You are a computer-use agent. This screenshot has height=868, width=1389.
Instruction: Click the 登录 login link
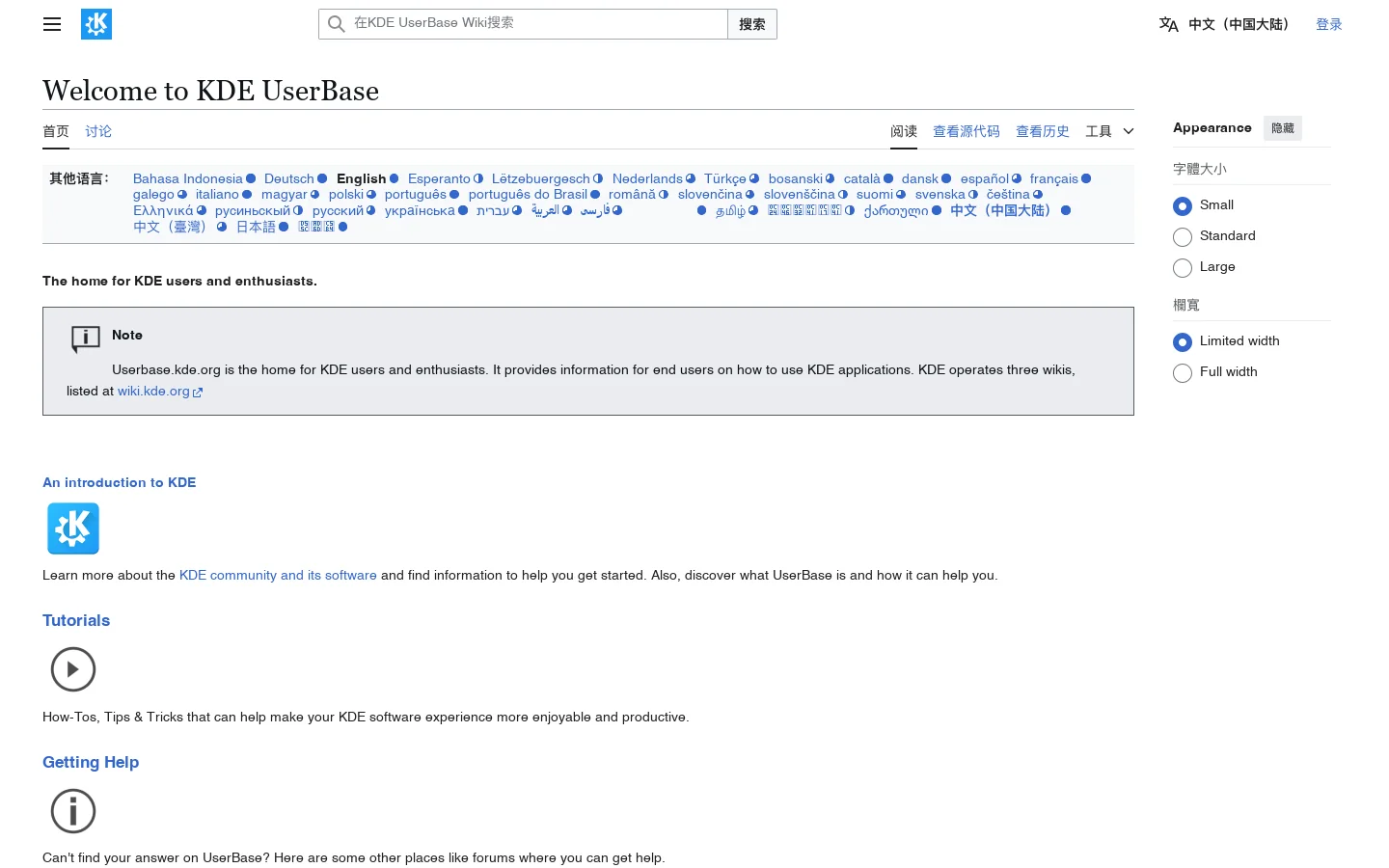point(1329,24)
